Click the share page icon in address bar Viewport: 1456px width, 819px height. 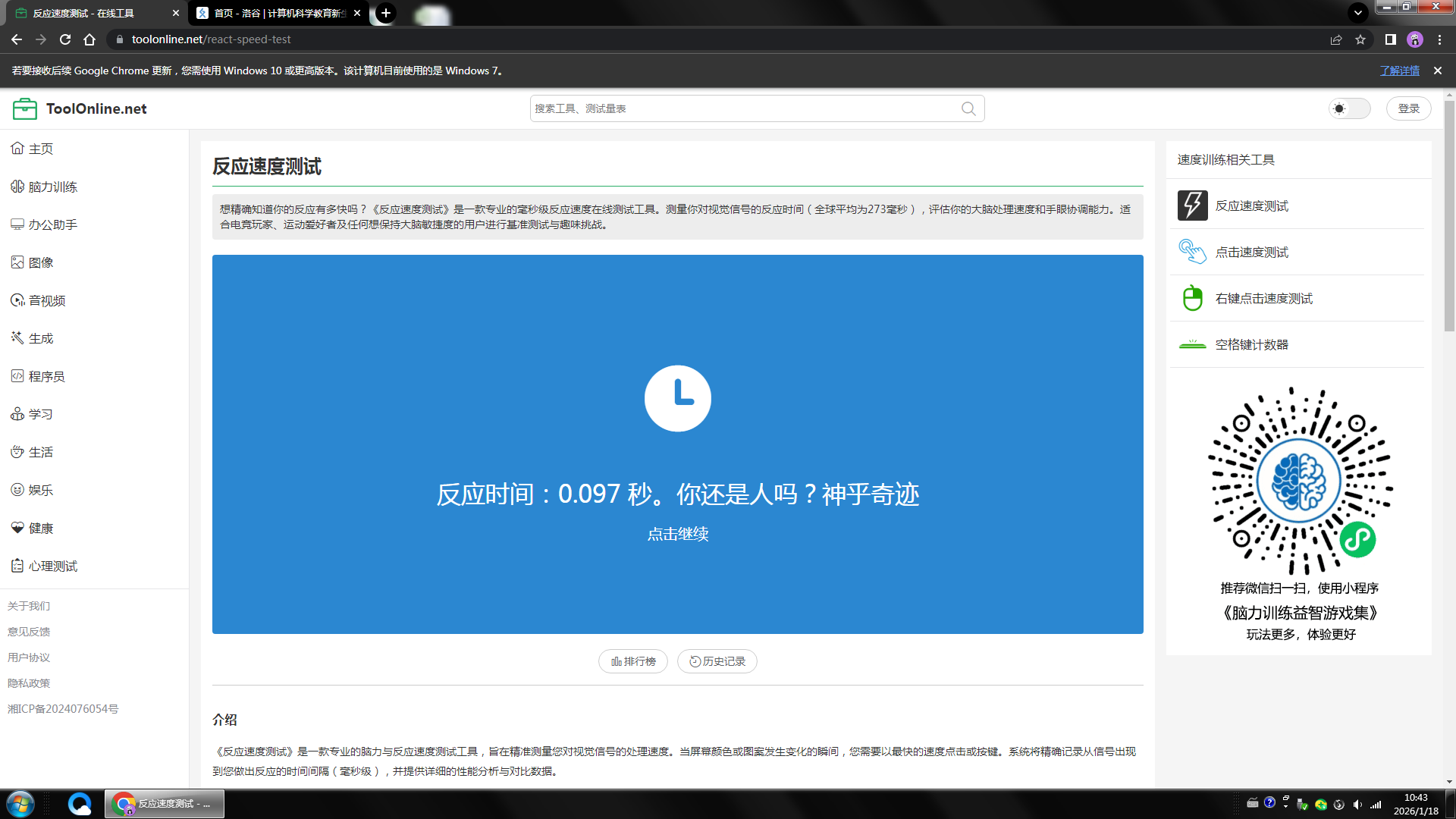[1336, 39]
